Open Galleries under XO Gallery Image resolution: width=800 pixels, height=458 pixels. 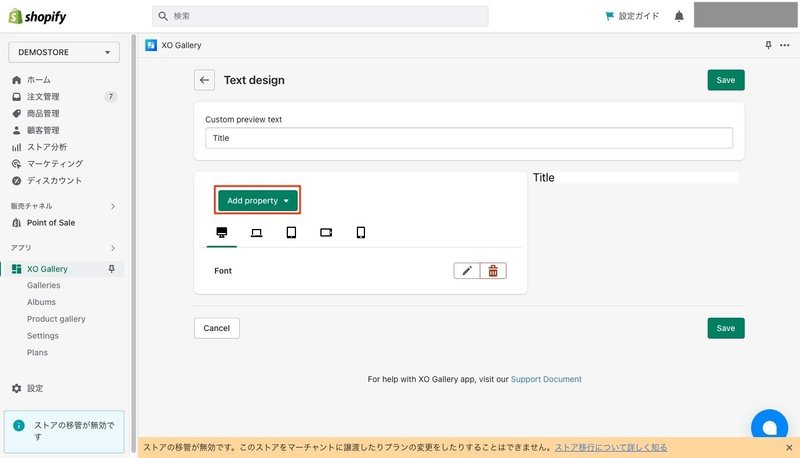point(43,286)
